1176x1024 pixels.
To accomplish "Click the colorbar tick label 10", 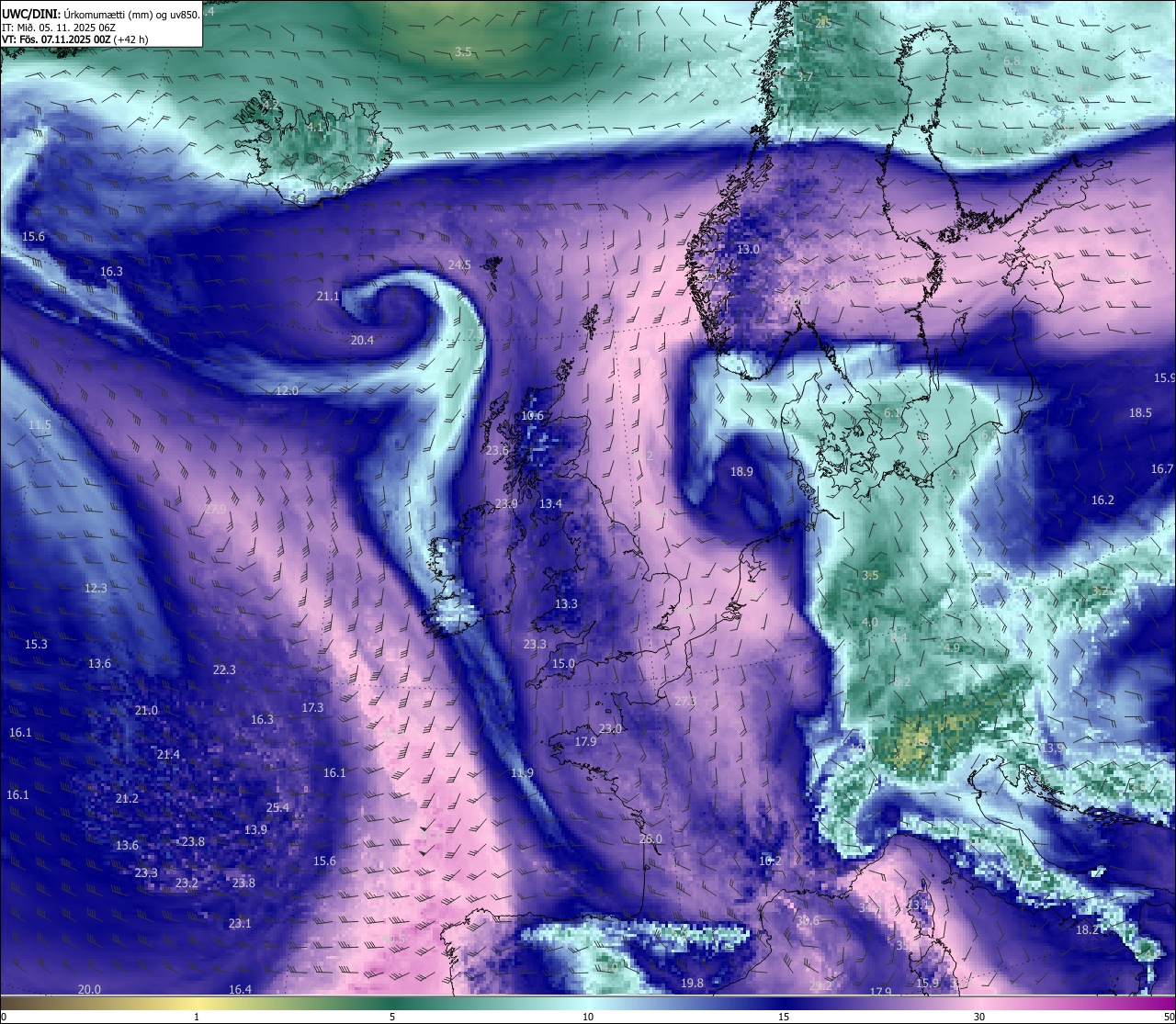I will [588, 1017].
